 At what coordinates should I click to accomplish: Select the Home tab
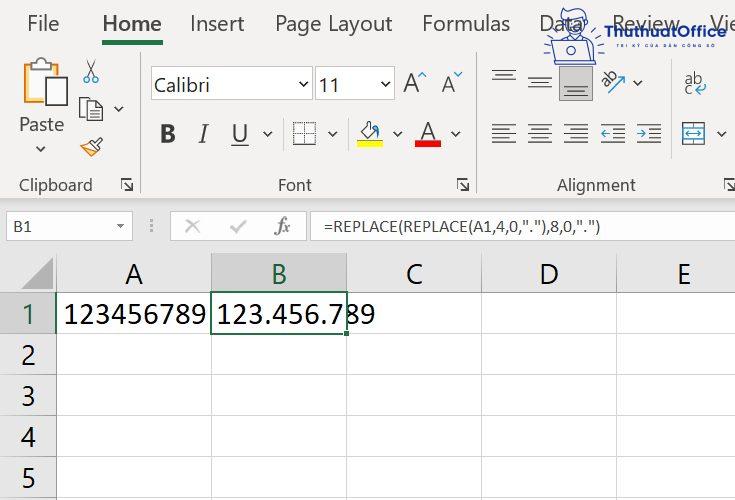[x=132, y=23]
